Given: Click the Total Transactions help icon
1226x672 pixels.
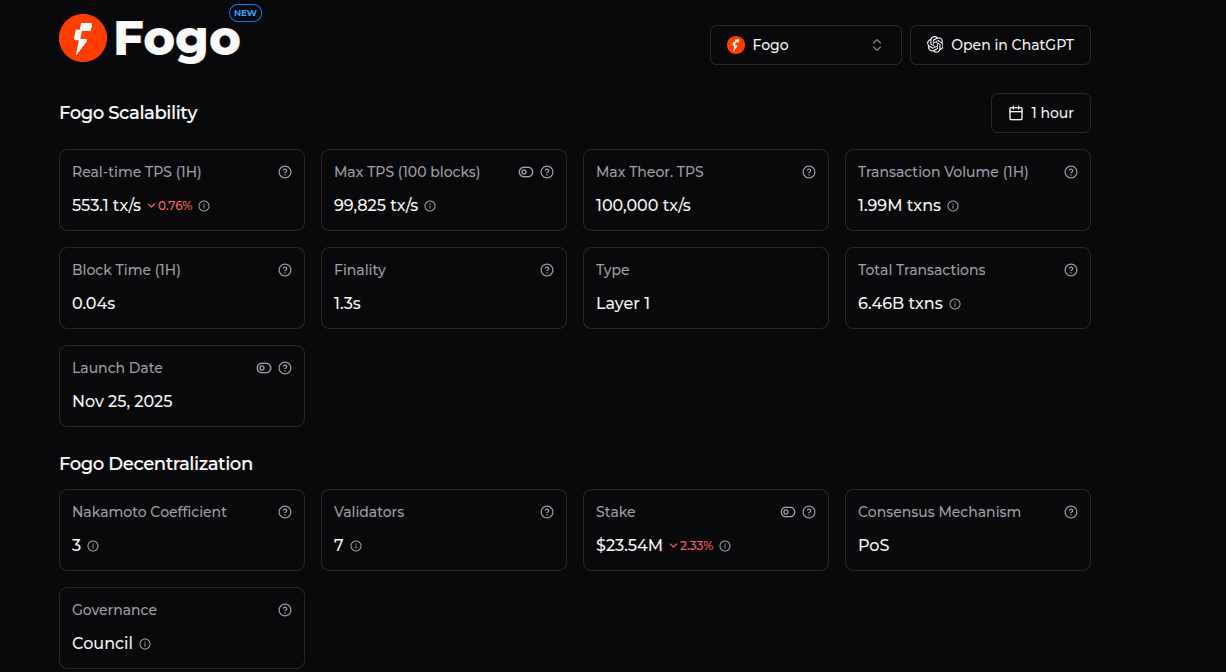Looking at the screenshot, I should [1071, 270].
